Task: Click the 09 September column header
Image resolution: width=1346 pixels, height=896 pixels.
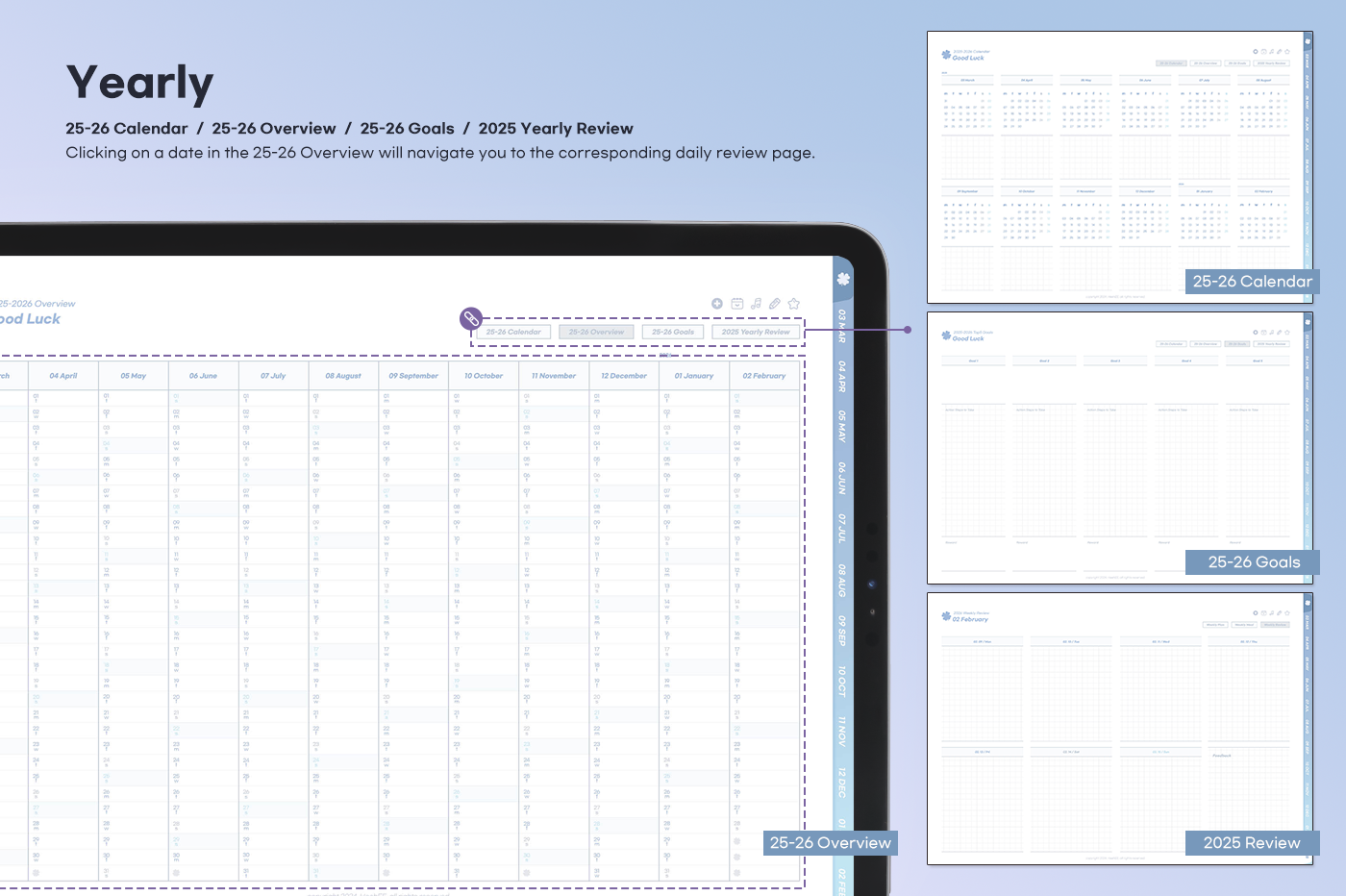Action: pos(413,376)
